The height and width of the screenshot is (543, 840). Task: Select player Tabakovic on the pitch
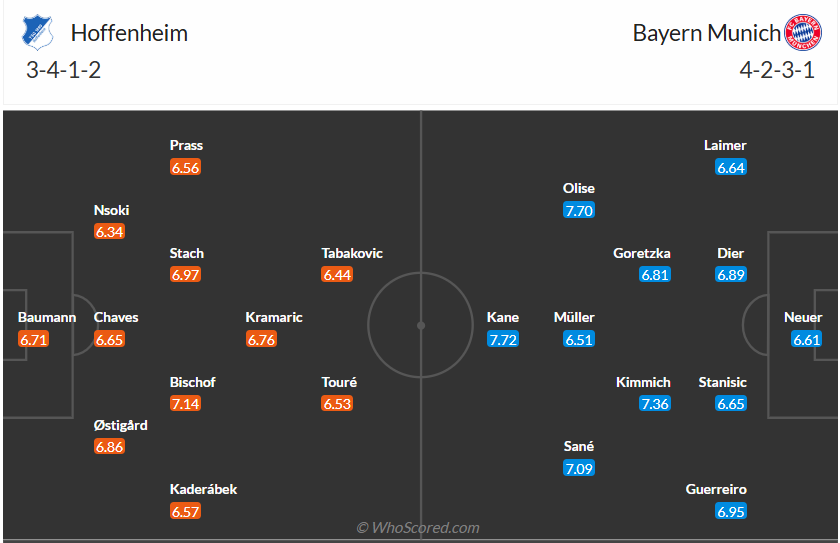coord(352,253)
